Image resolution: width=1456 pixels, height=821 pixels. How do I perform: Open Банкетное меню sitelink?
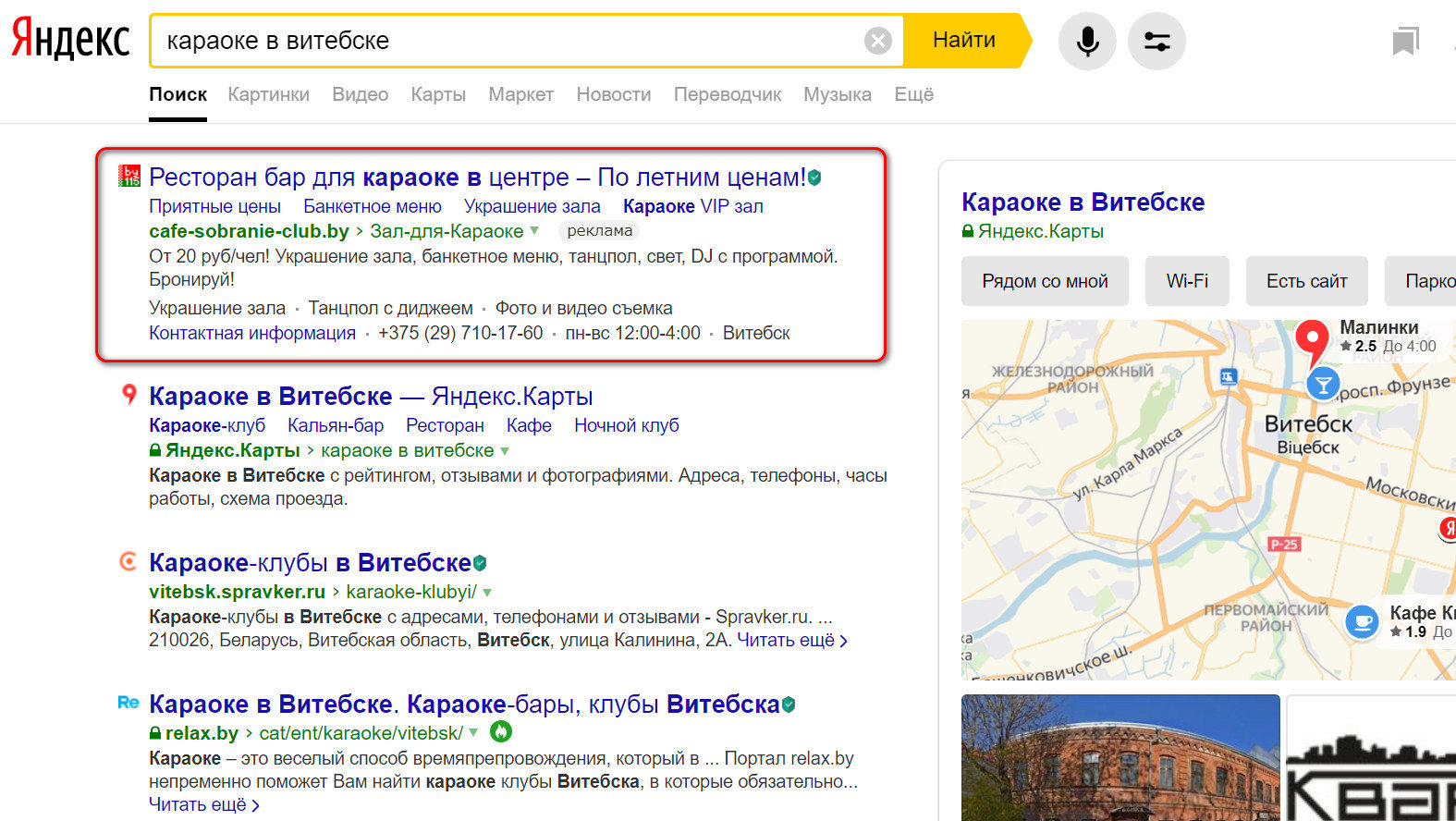[373, 206]
